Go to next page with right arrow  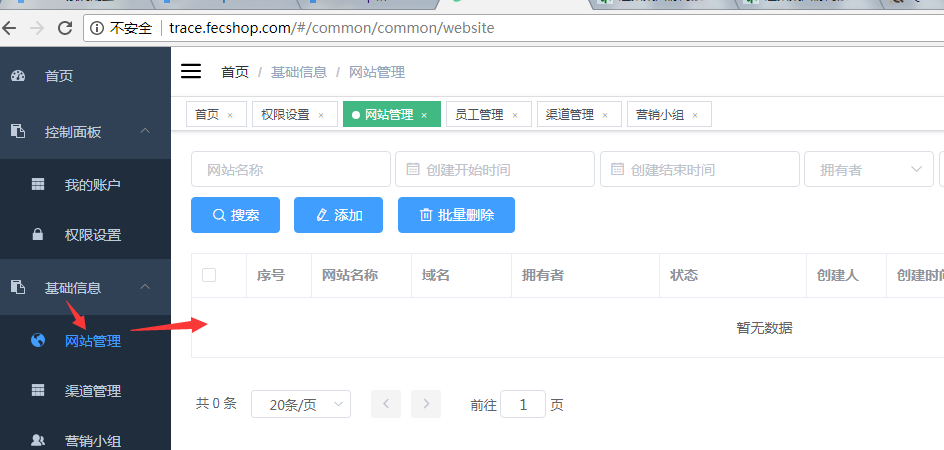[x=426, y=404]
